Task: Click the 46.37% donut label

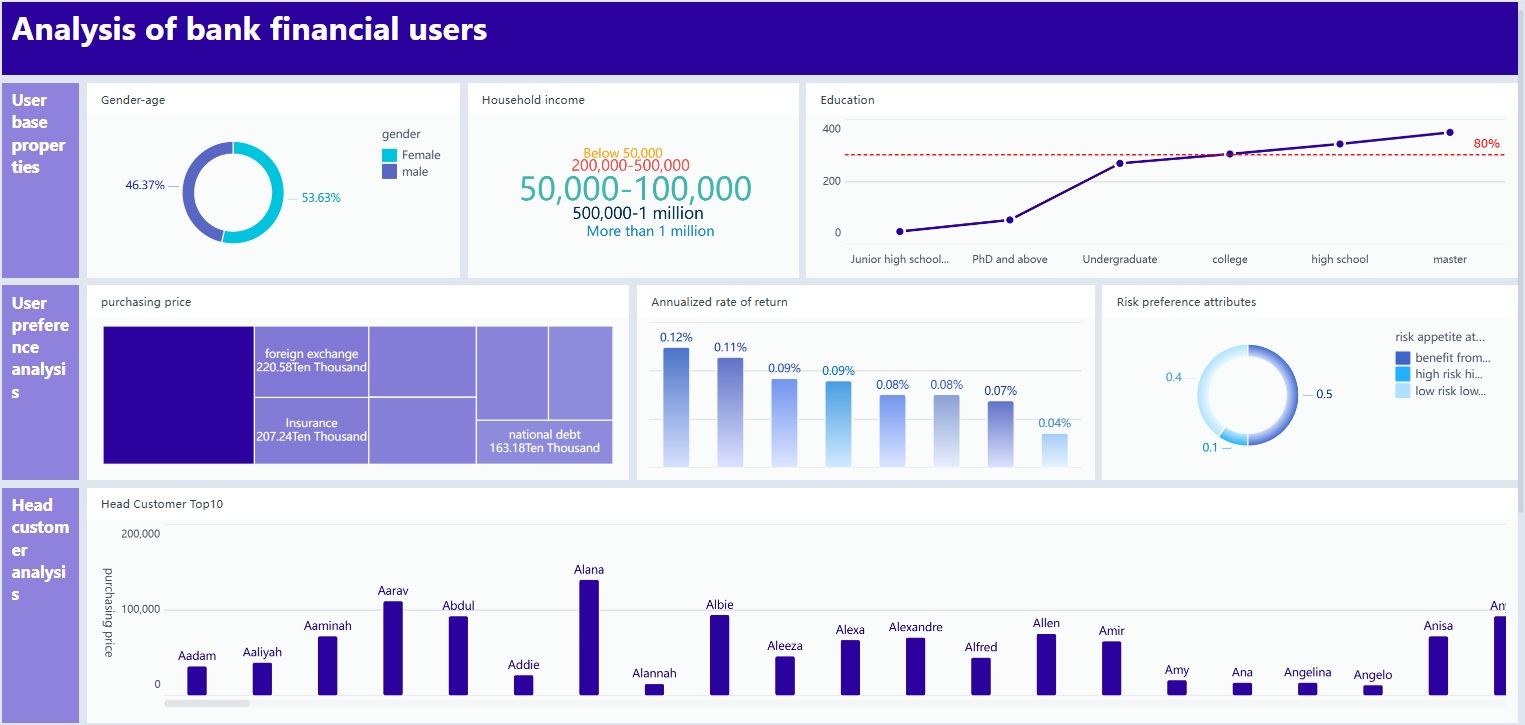Action: [x=145, y=185]
